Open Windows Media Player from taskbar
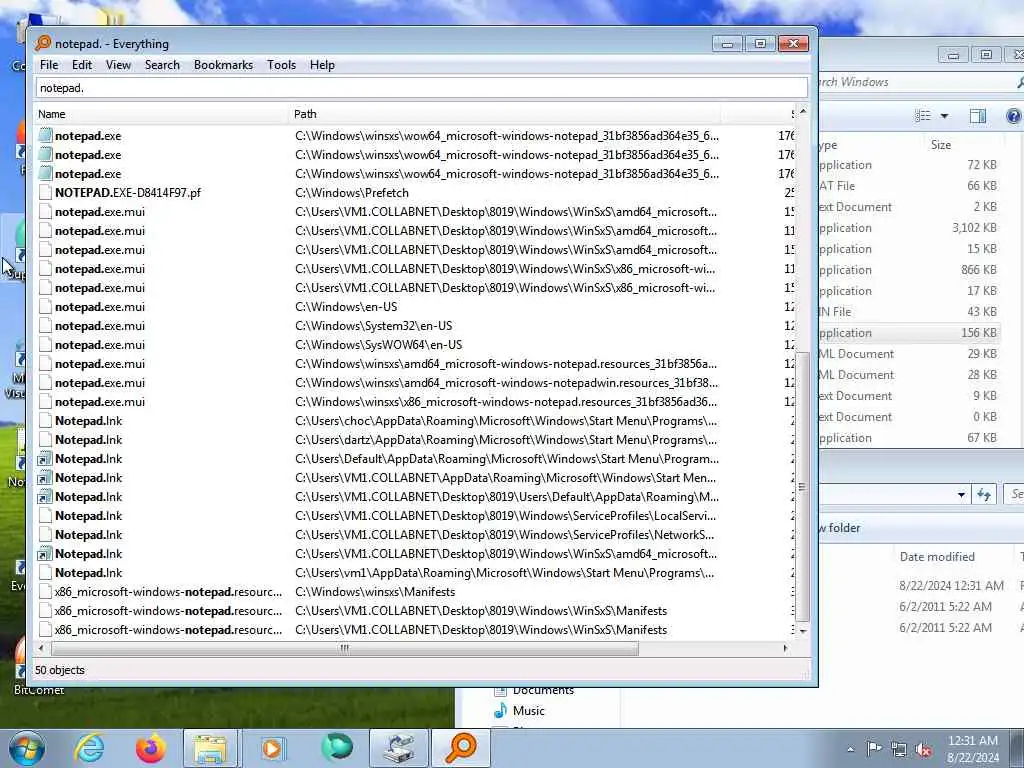Image resolution: width=1024 pixels, height=768 pixels. (273, 748)
